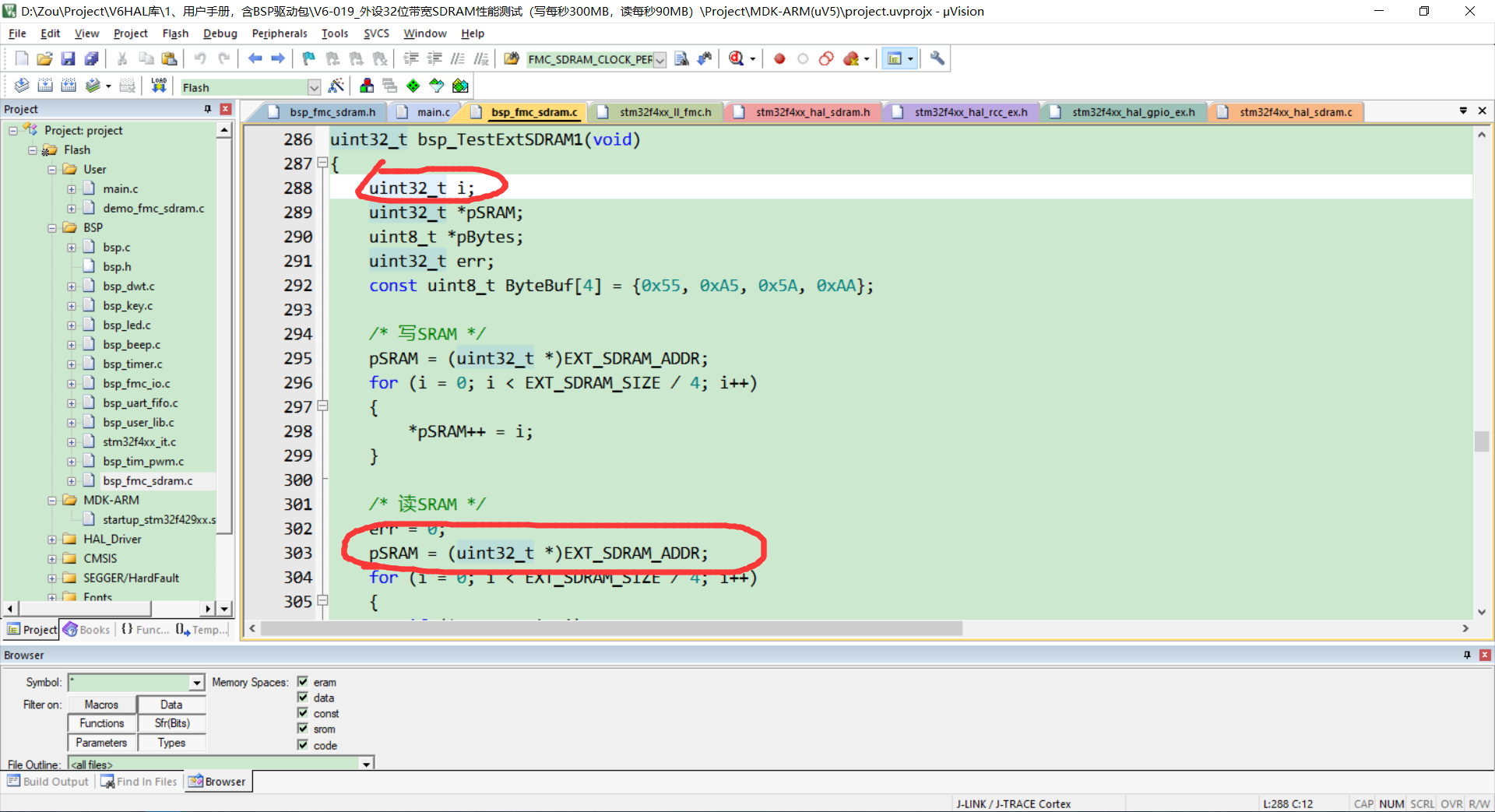Open a file using the folder icon
Screen dimensions: 1495x812
click(x=45, y=58)
